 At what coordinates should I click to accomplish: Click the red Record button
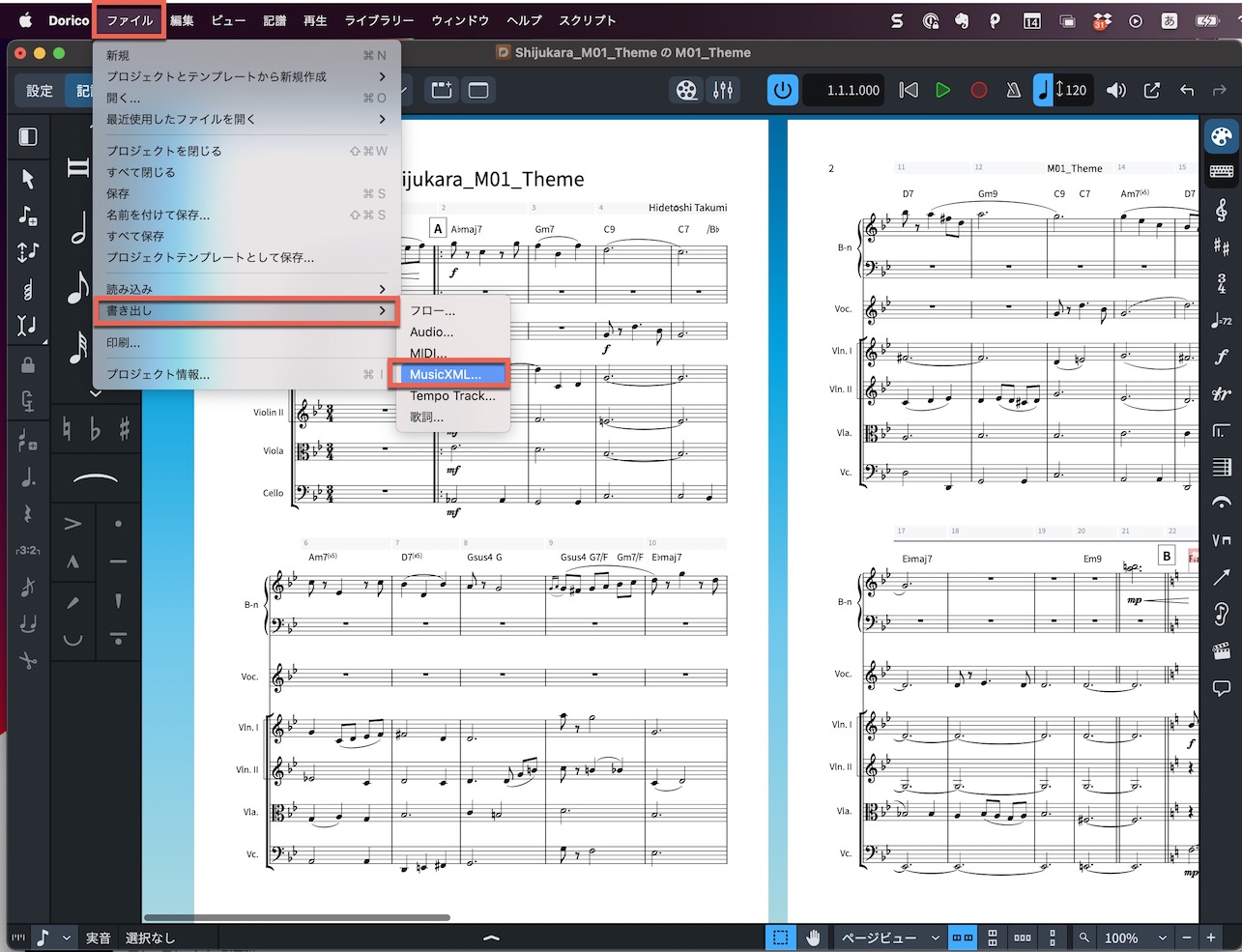(x=978, y=90)
